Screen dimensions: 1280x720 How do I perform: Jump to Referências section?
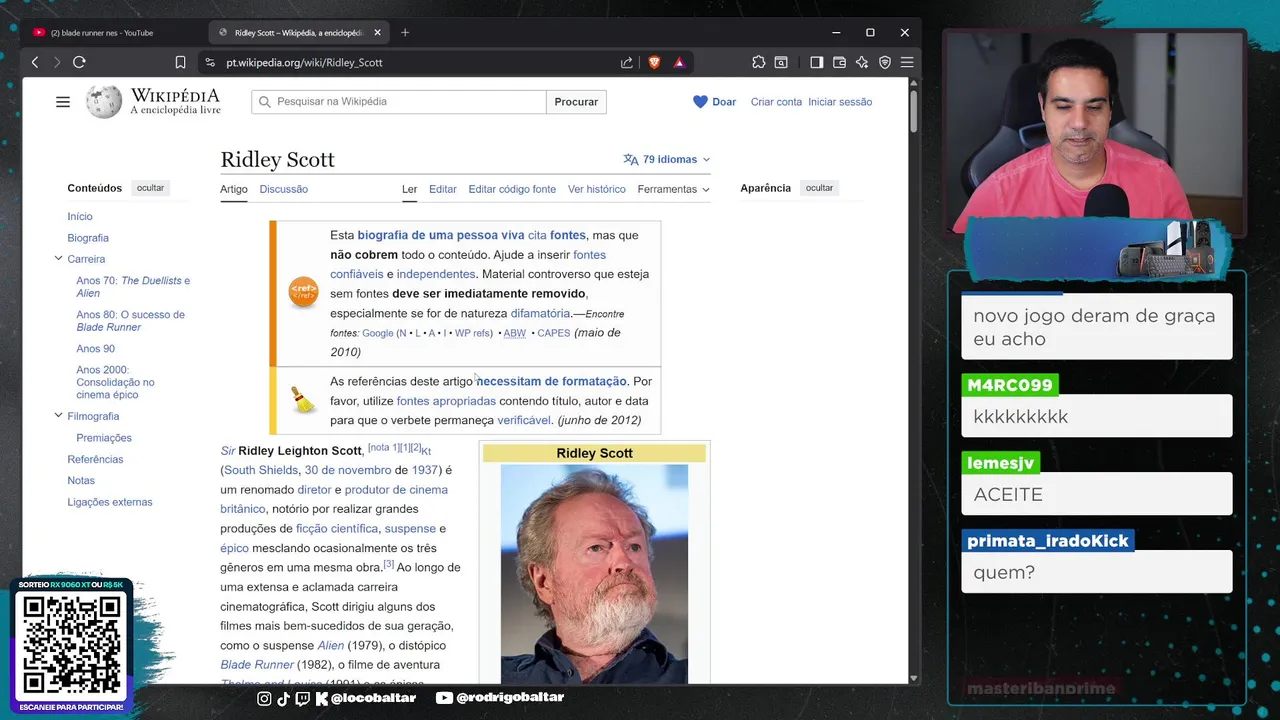click(95, 459)
